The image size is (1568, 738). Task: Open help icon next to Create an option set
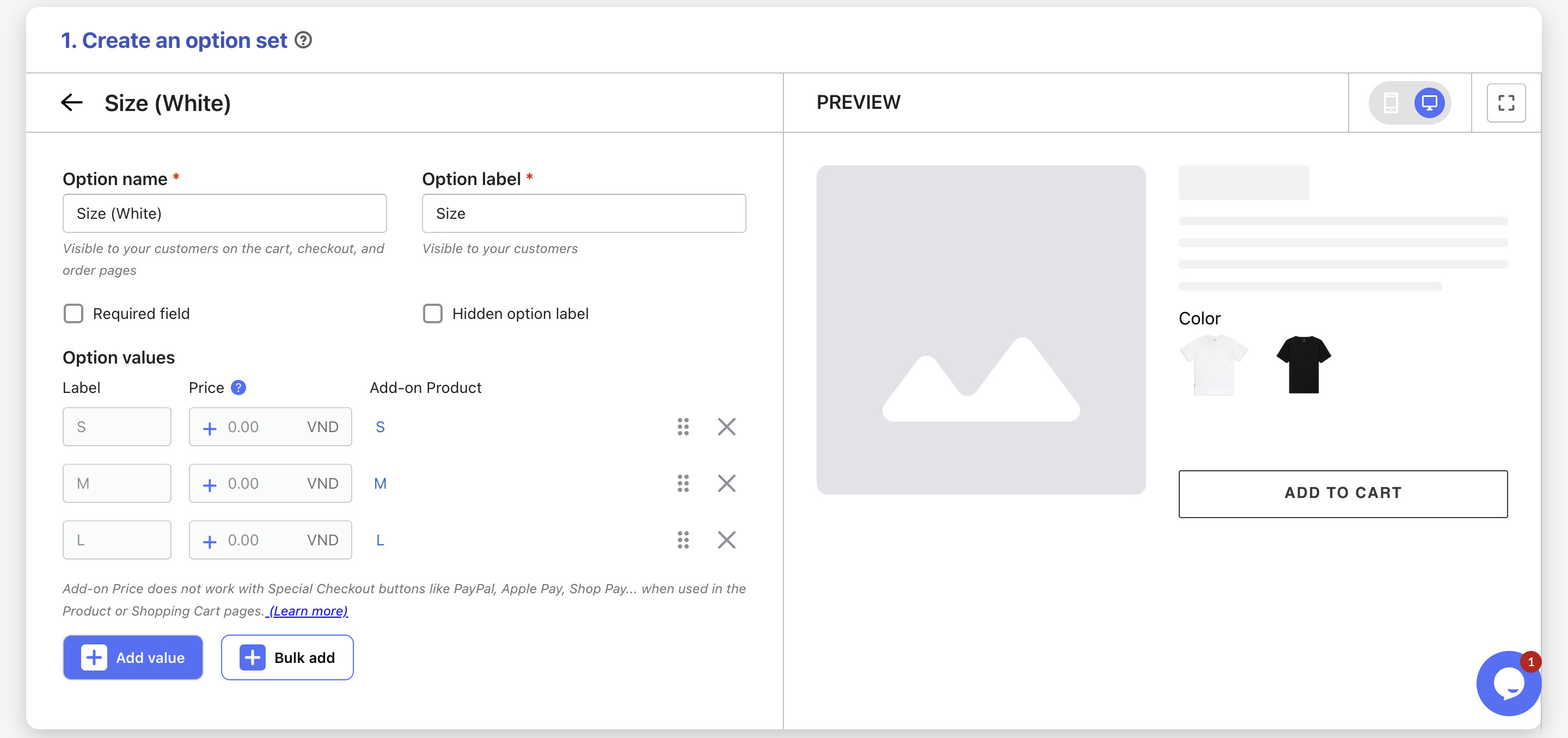pyautogui.click(x=303, y=40)
